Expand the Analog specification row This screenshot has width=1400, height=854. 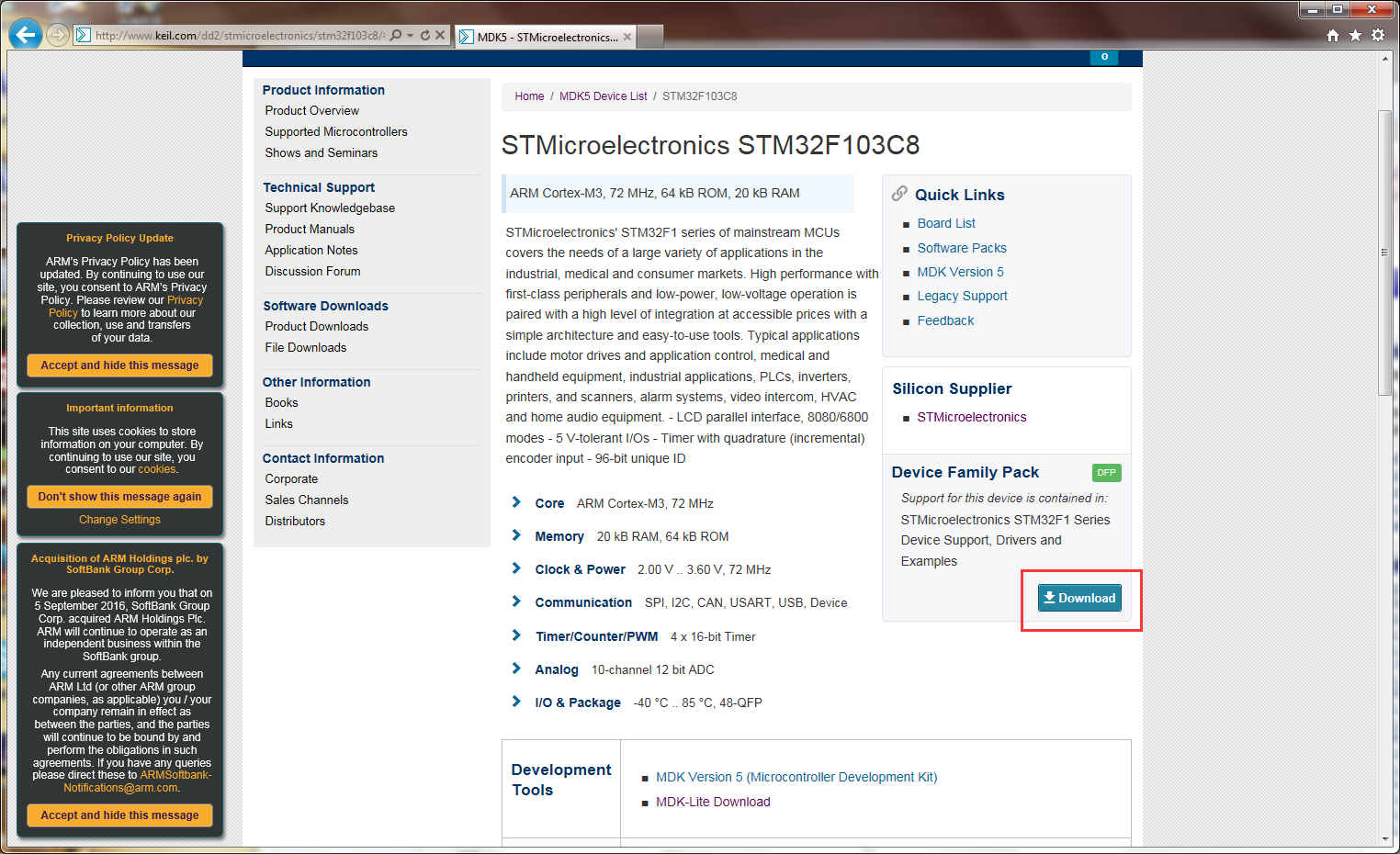(516, 669)
